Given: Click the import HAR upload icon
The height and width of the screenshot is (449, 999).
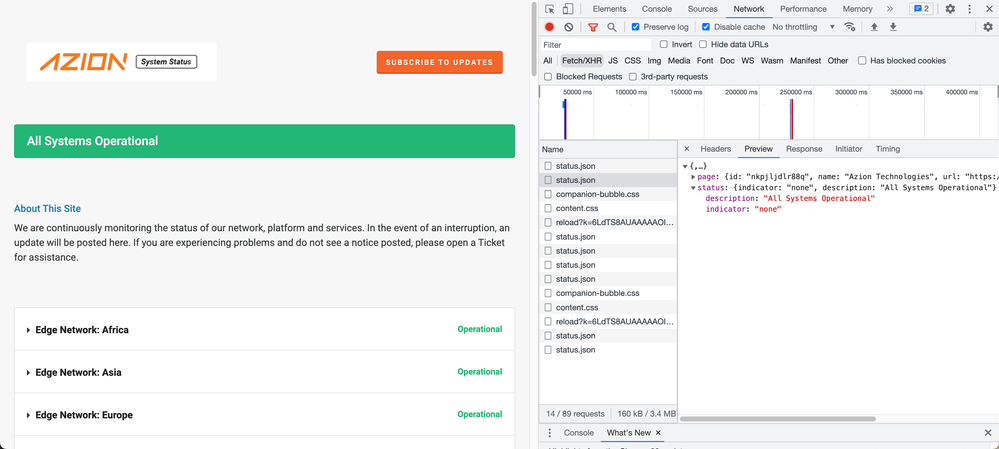Looking at the screenshot, I should [x=875, y=27].
